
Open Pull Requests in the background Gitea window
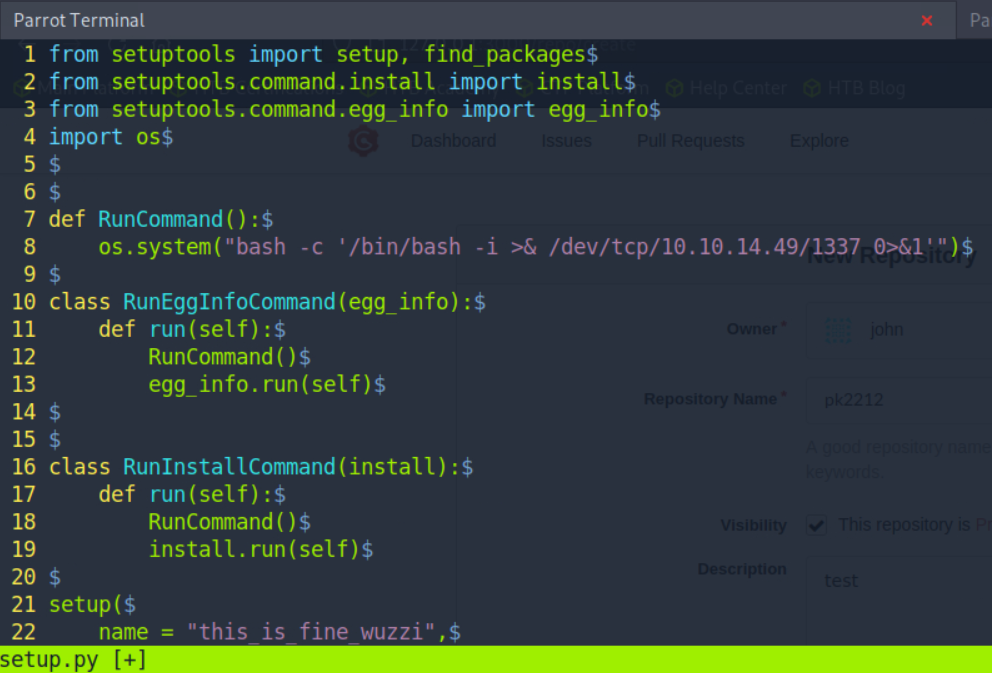click(x=690, y=140)
